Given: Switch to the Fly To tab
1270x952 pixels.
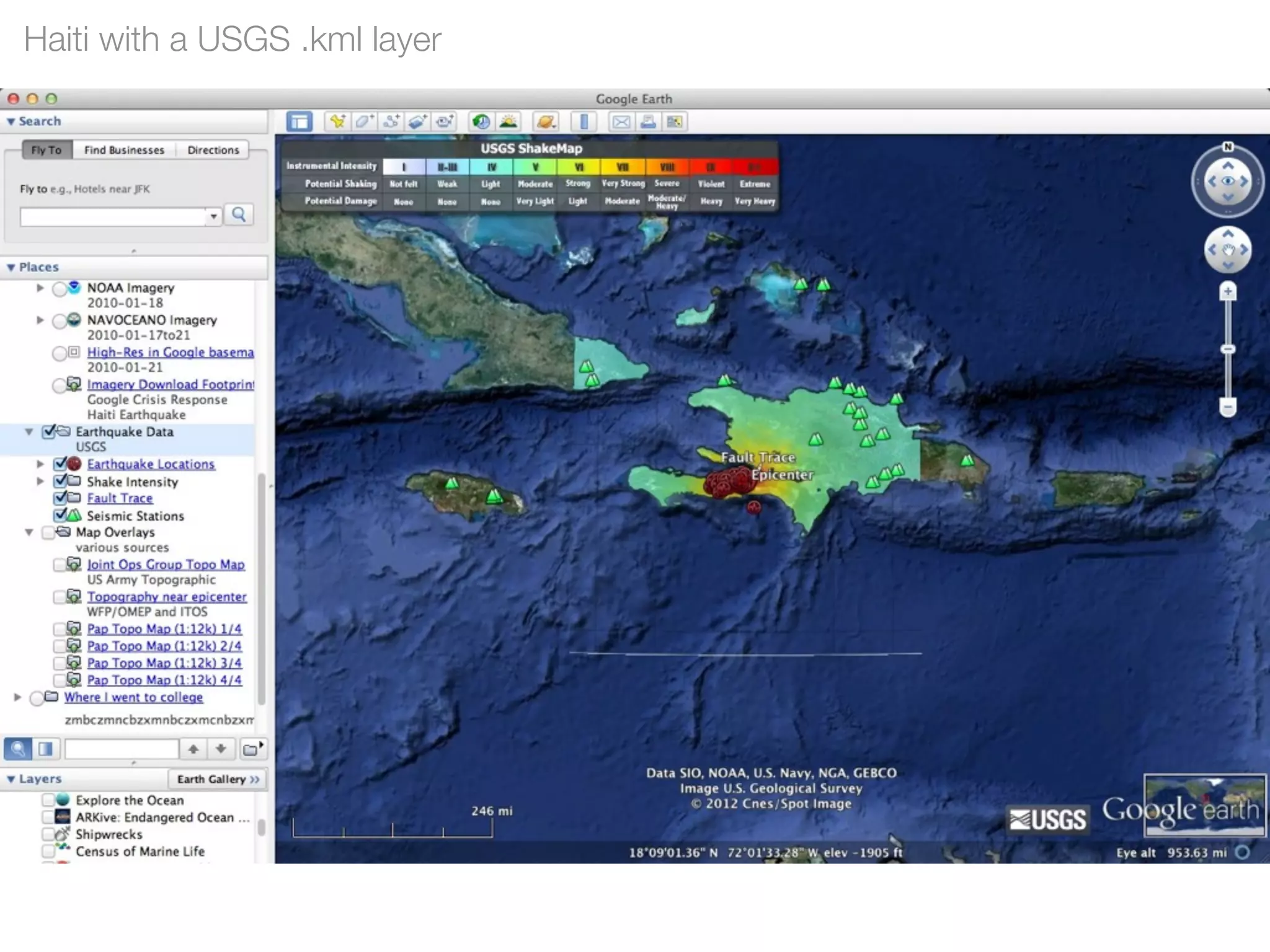Looking at the screenshot, I should pyautogui.click(x=47, y=150).
